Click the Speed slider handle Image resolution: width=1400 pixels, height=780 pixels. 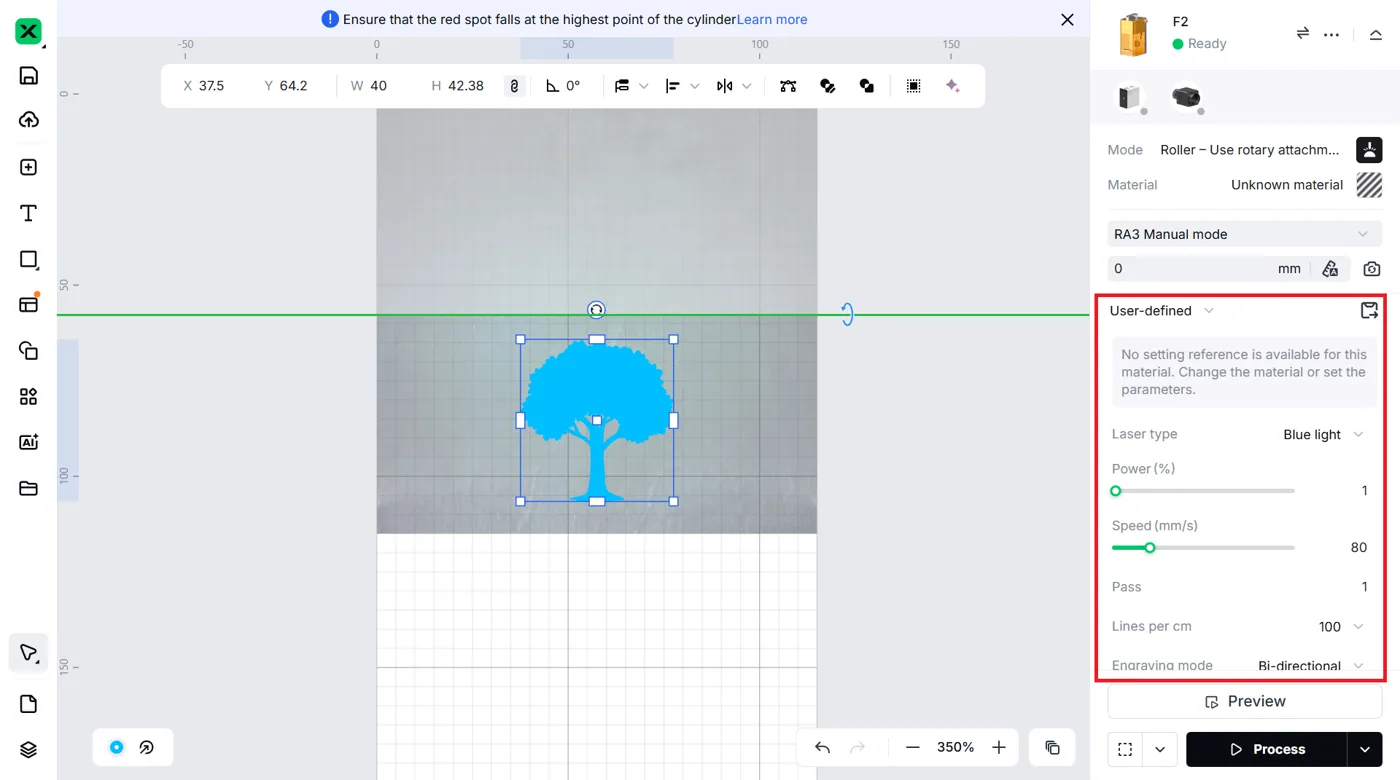(1150, 548)
